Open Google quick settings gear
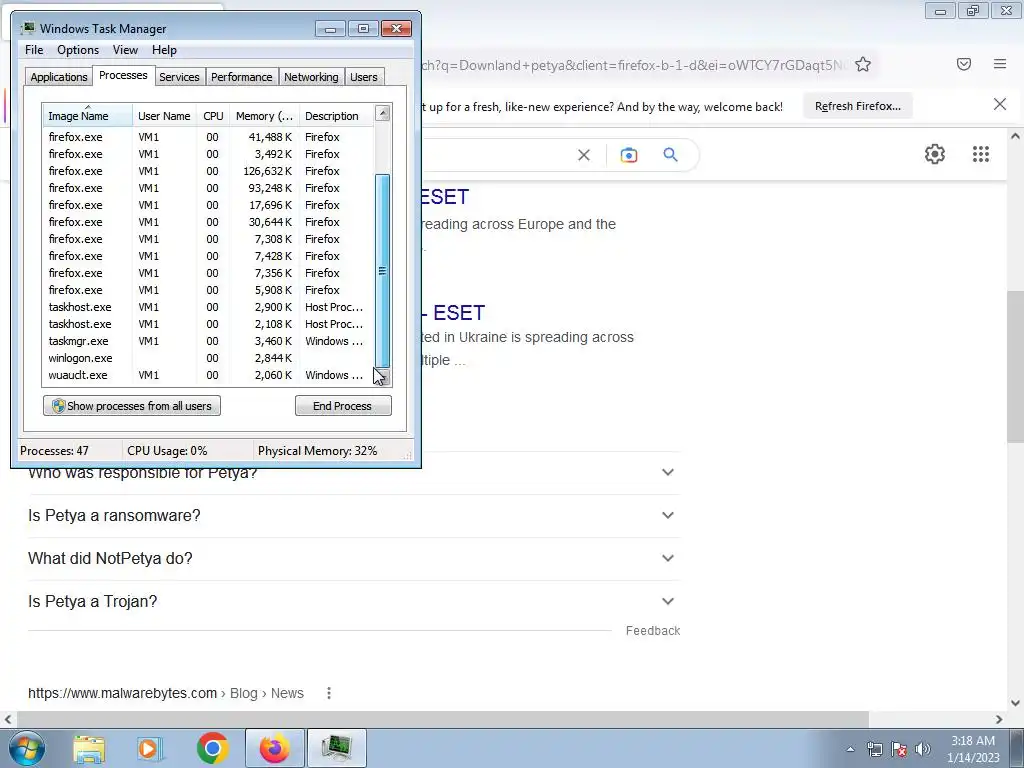Viewport: 1024px width, 768px height. [x=935, y=154]
